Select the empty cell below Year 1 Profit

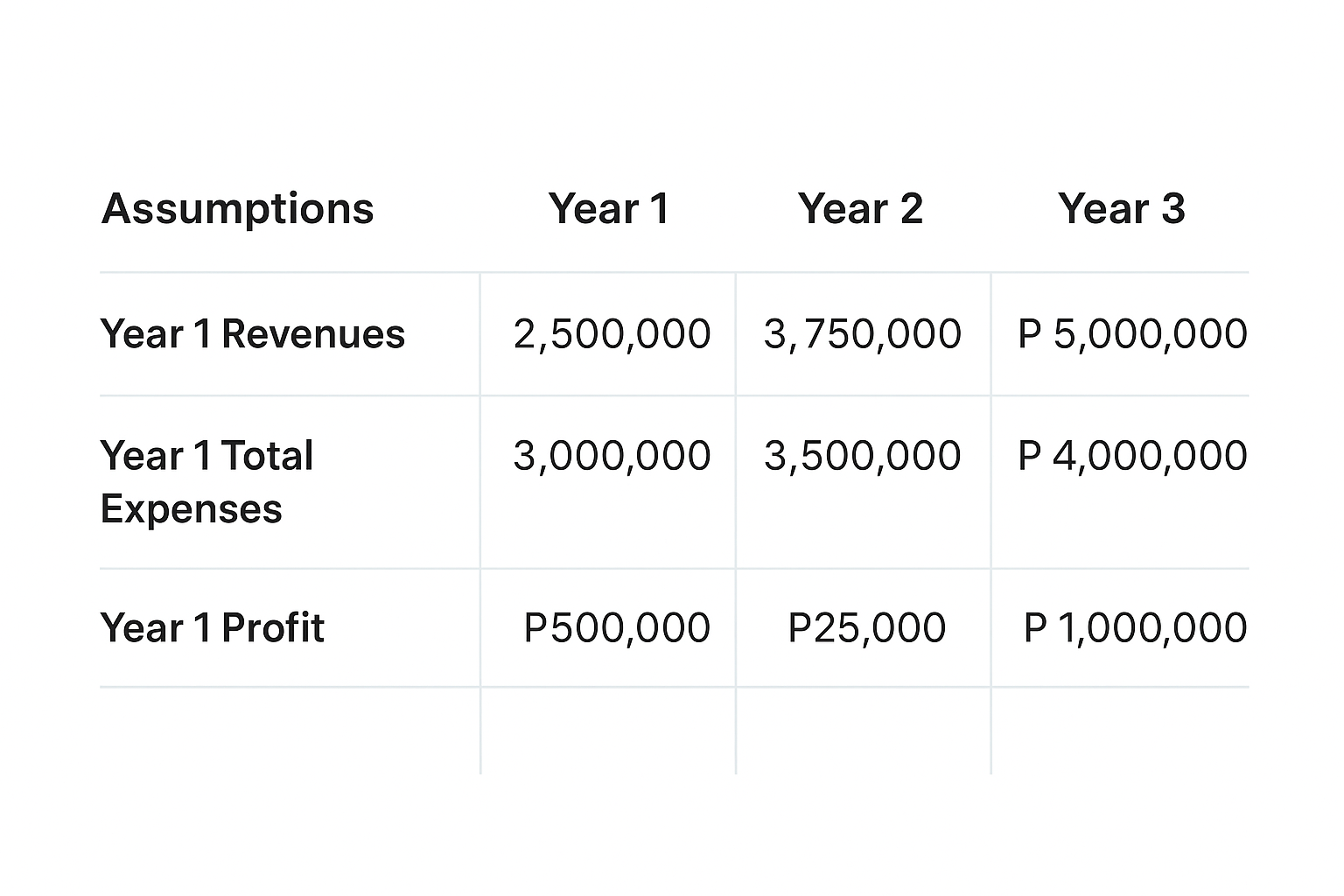click(x=289, y=731)
